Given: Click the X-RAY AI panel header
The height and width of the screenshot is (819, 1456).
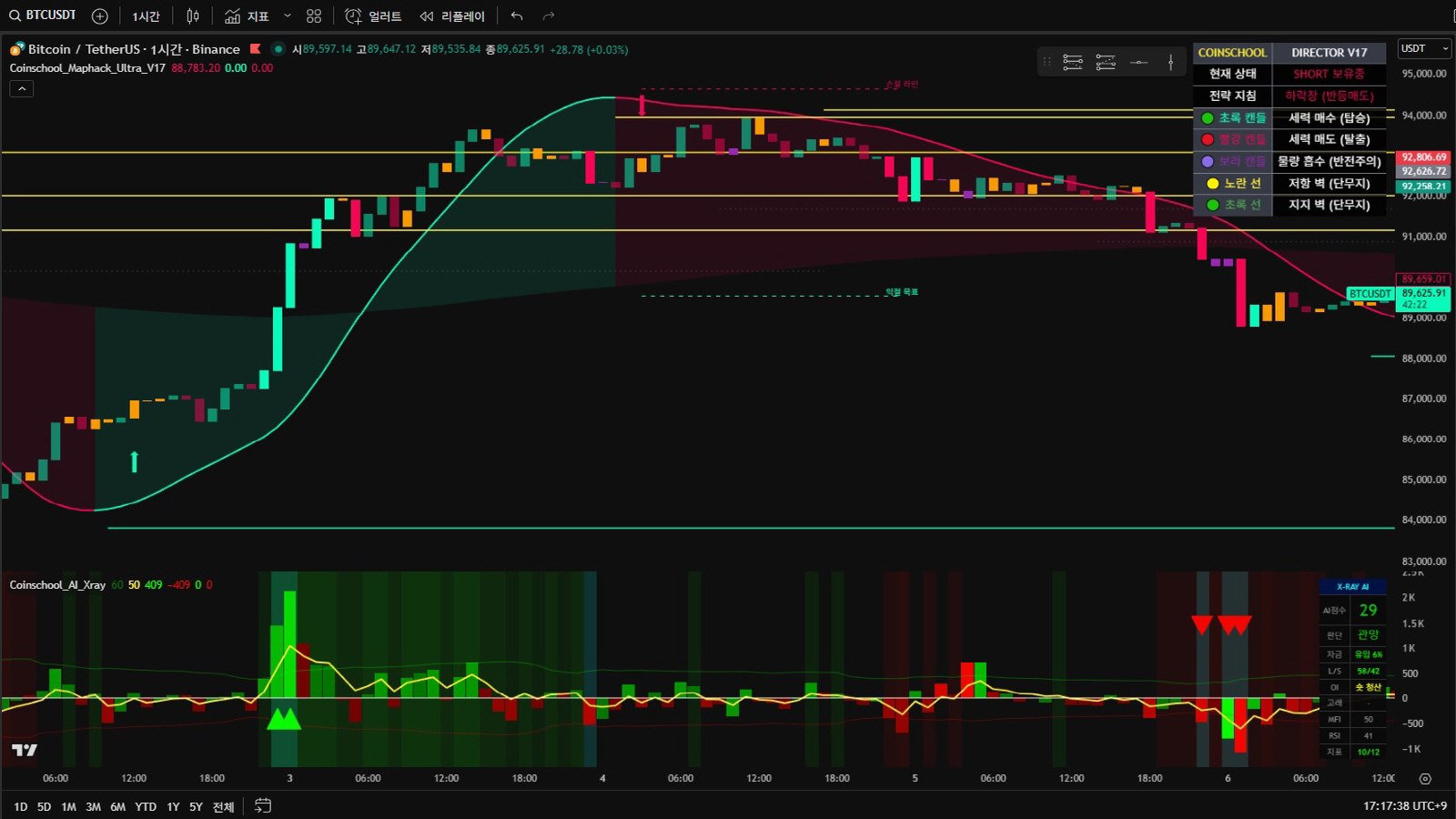Looking at the screenshot, I should point(1352,587).
